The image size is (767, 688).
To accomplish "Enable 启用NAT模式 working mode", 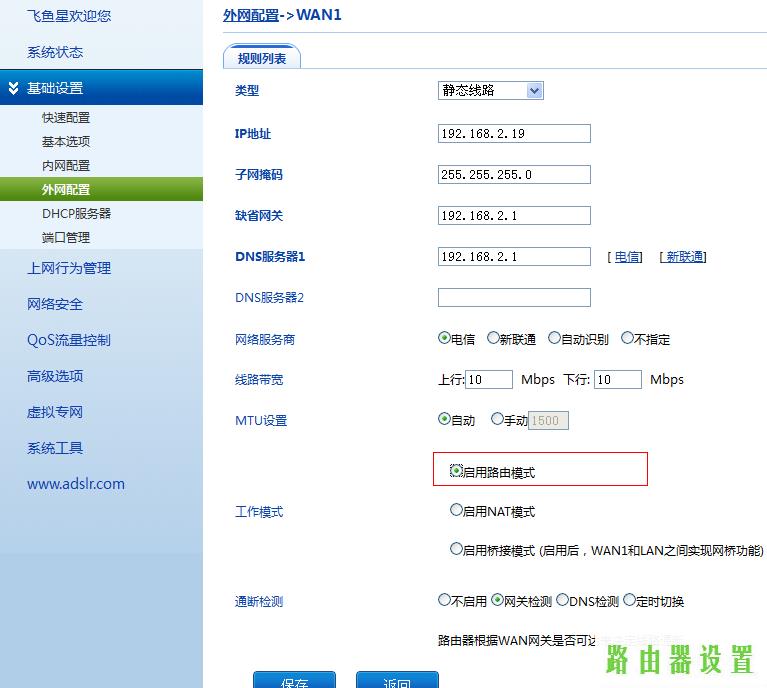I will pos(456,510).
